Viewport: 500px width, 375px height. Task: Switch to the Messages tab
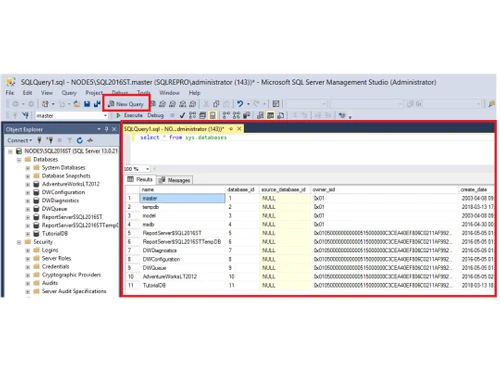175,180
